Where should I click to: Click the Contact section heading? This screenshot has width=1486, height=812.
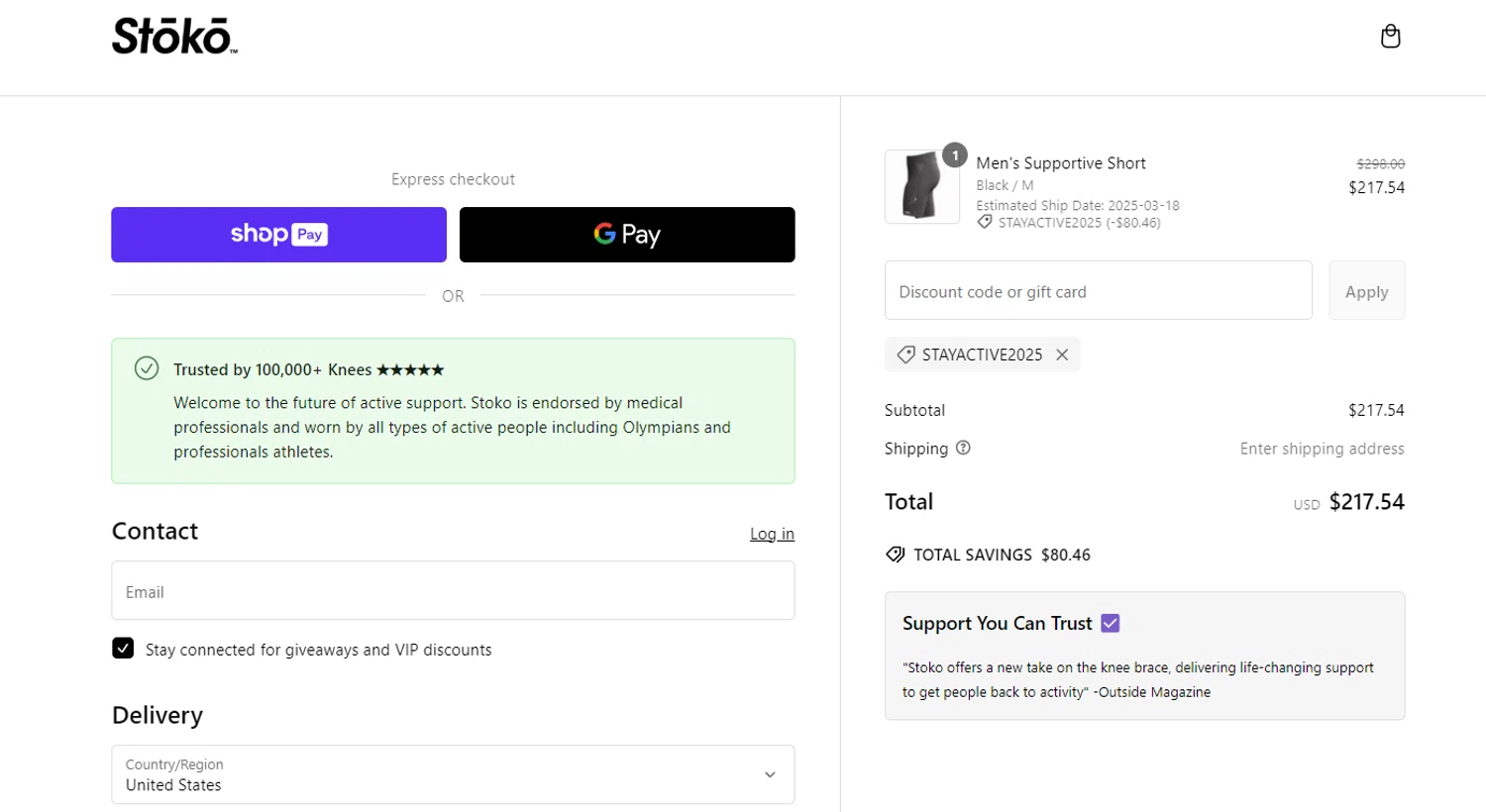[155, 532]
